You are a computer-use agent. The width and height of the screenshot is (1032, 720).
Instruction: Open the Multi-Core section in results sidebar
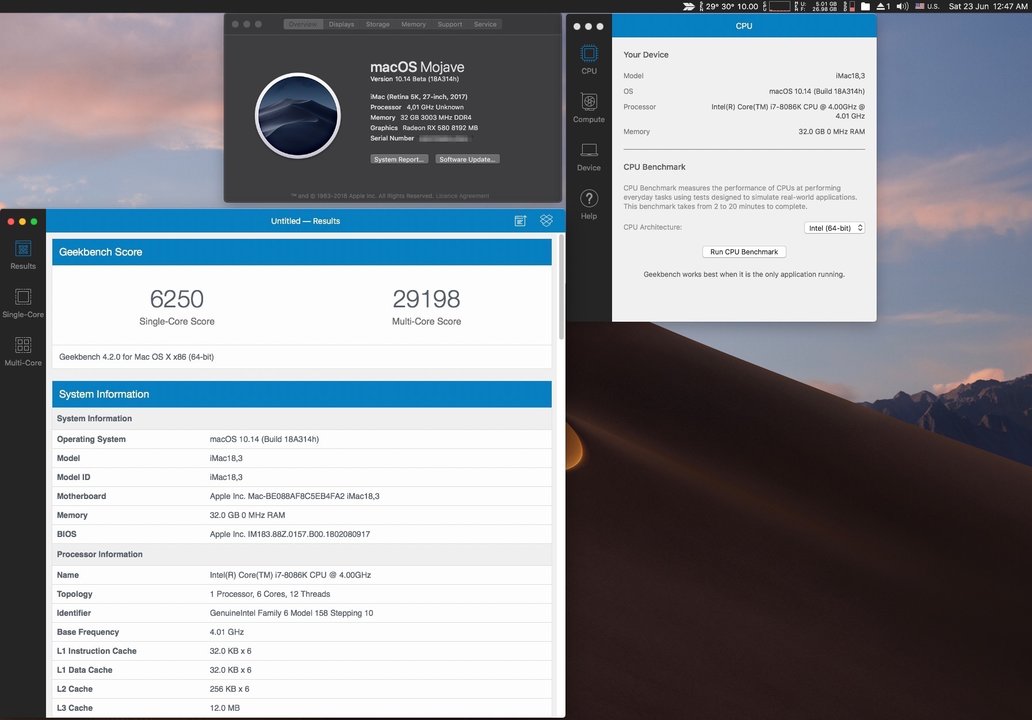click(x=23, y=351)
